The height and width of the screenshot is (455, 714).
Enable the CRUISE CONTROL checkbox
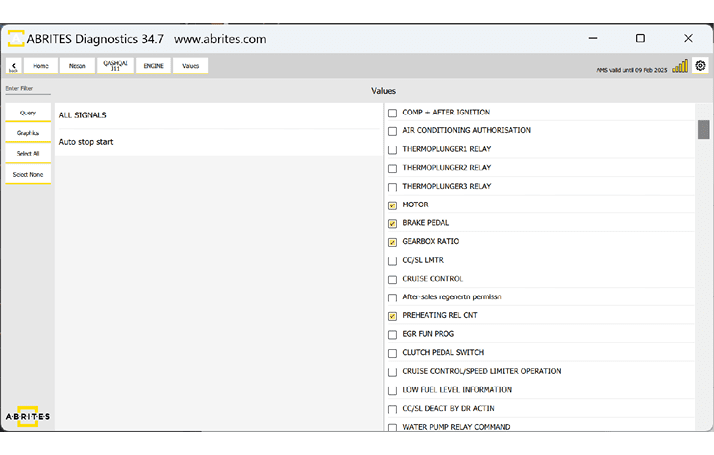coord(392,279)
